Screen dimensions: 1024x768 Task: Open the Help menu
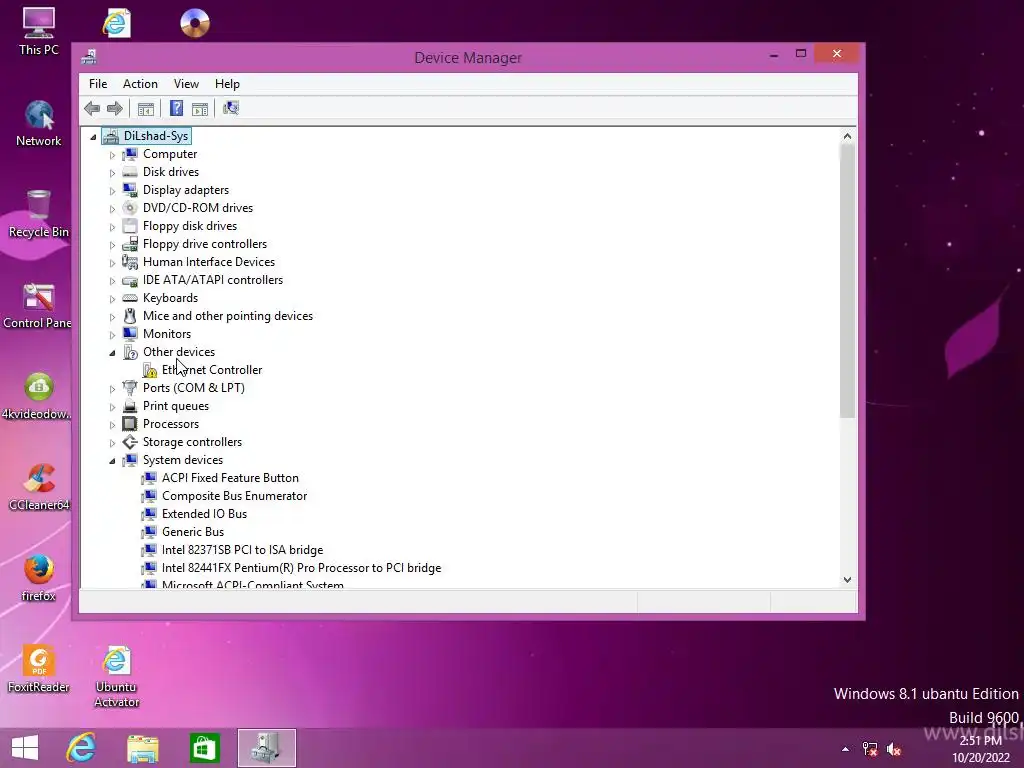[227, 84]
